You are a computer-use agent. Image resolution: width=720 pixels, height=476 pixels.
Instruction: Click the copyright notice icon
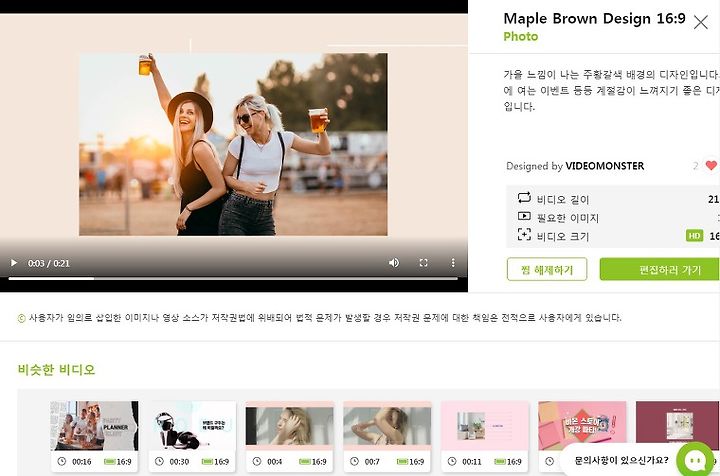(x=21, y=318)
